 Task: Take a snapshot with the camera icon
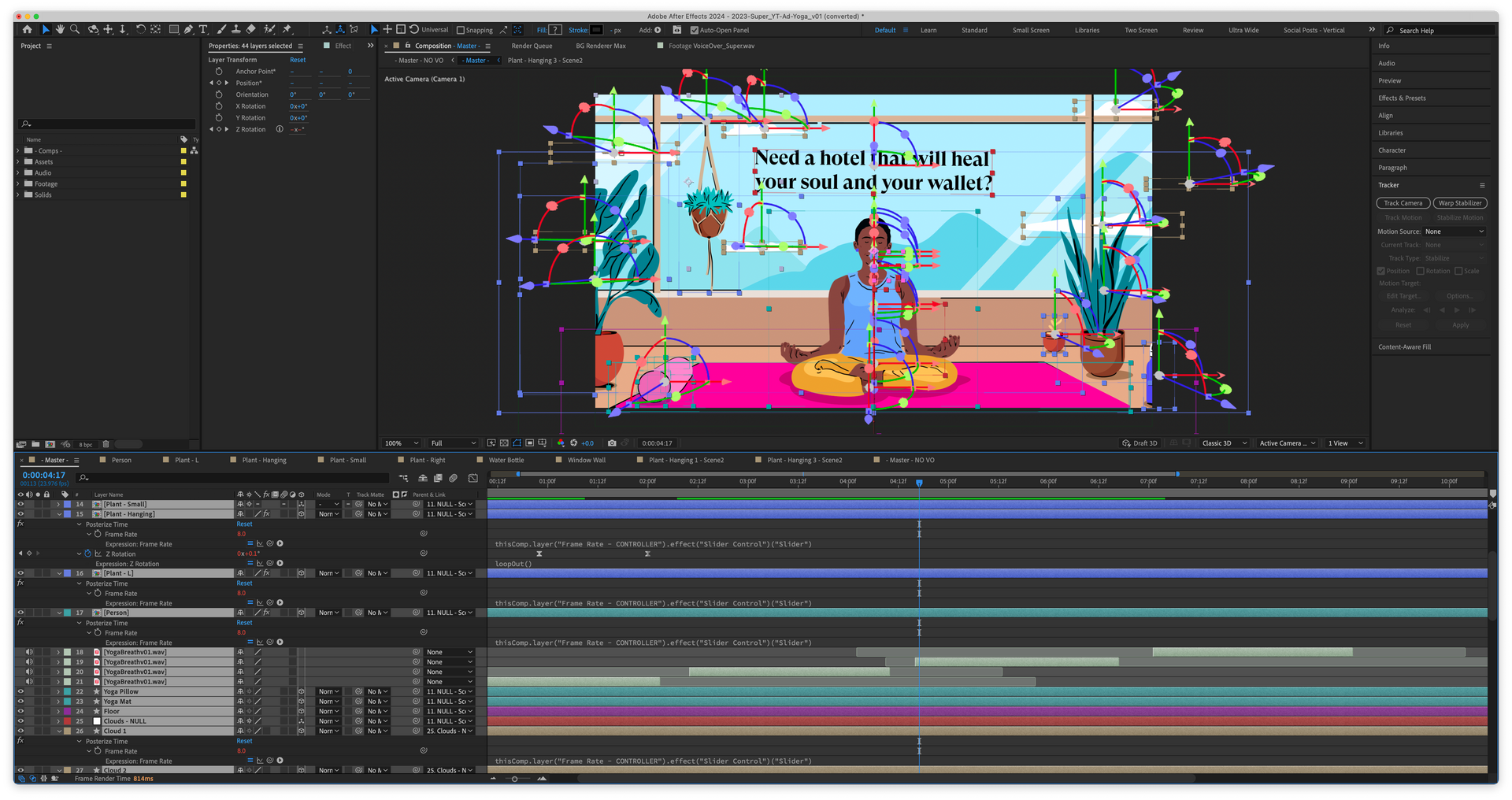(x=612, y=443)
